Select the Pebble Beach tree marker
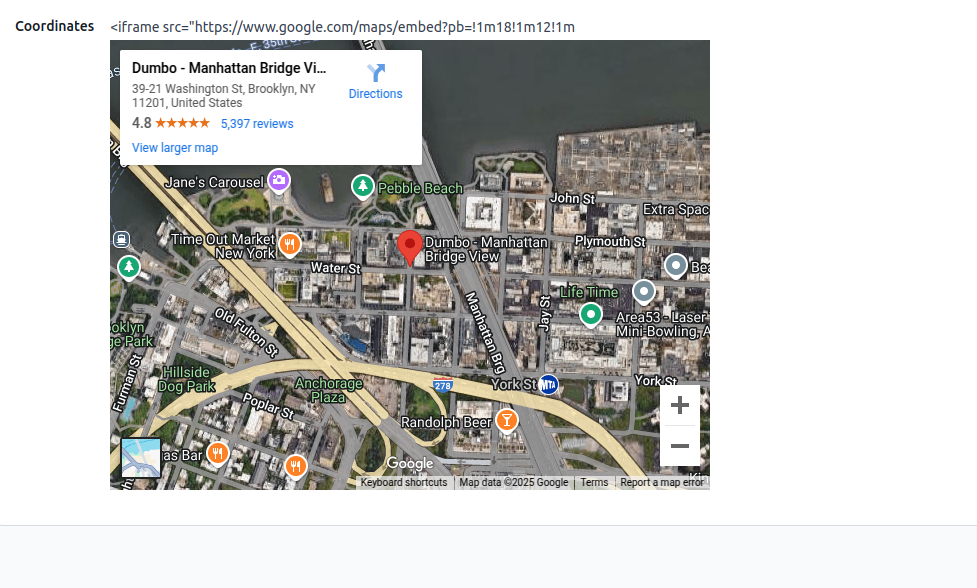The width and height of the screenshot is (977, 588). 363,186
